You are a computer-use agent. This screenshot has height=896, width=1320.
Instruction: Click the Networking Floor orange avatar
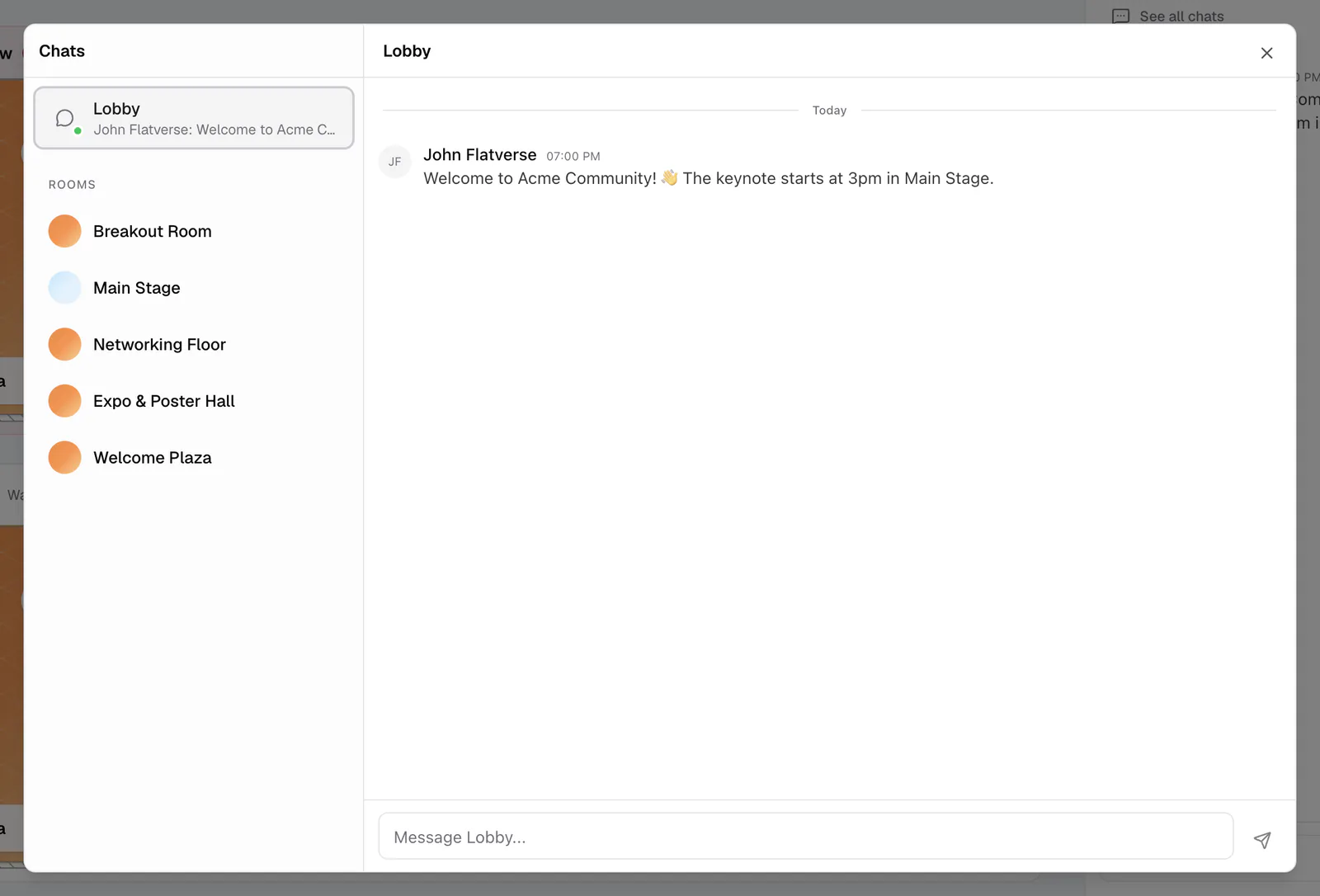tap(64, 344)
